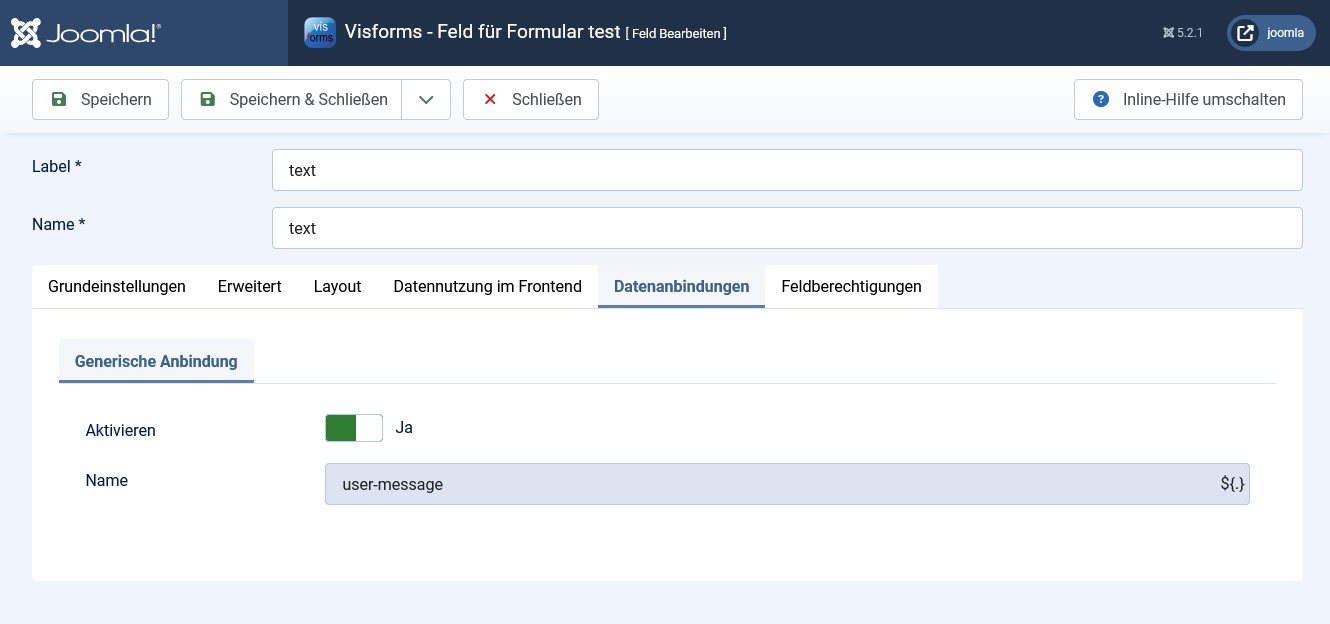Go to the Feldberechtigungen tab
Screen dimensions: 1330x624
click(851, 286)
